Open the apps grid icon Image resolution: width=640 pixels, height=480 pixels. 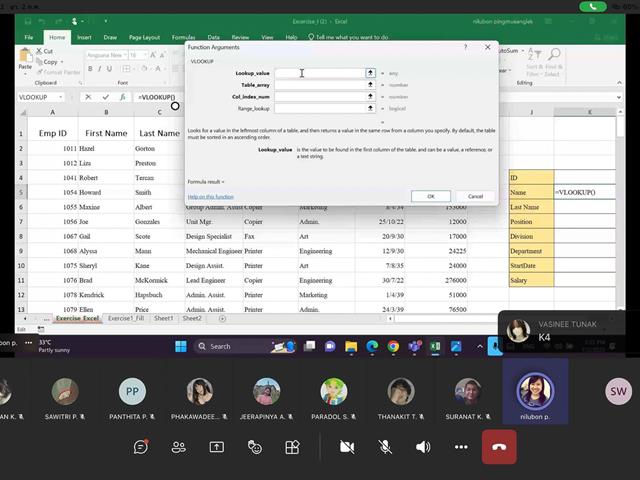(292, 447)
